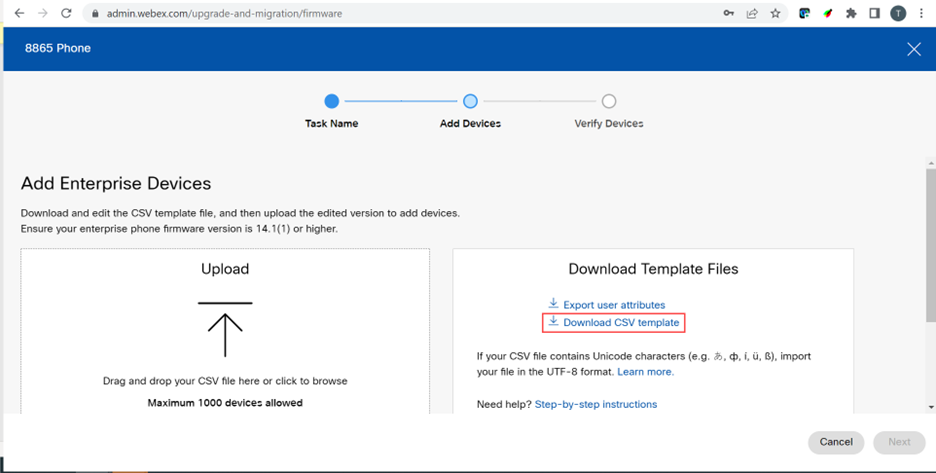Click the rainbow feather extension icon
This screenshot has width=936, height=473.
click(828, 13)
